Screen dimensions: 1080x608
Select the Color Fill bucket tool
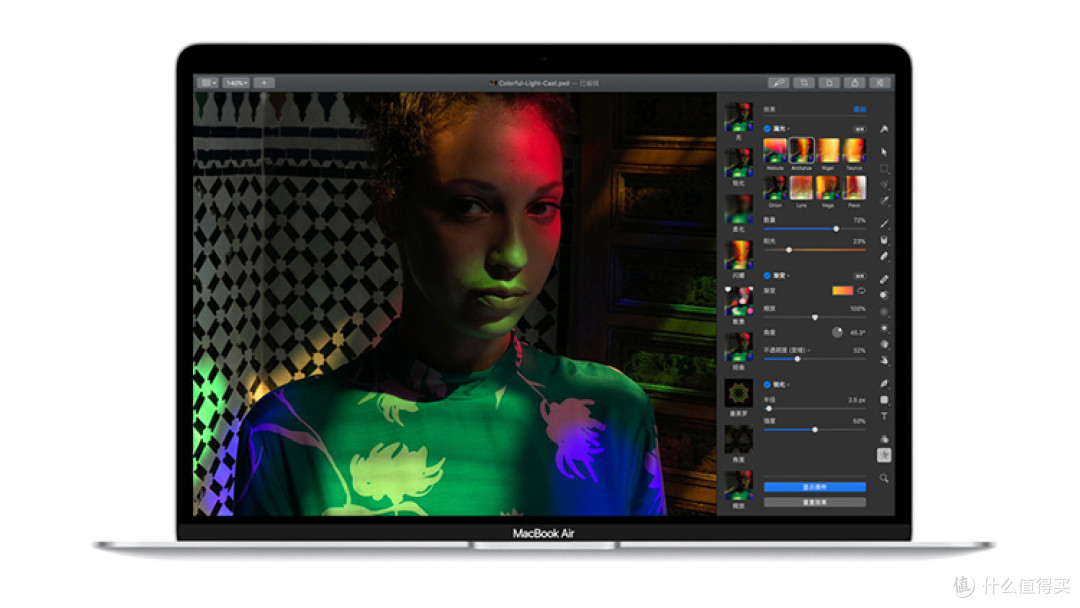[x=884, y=240]
